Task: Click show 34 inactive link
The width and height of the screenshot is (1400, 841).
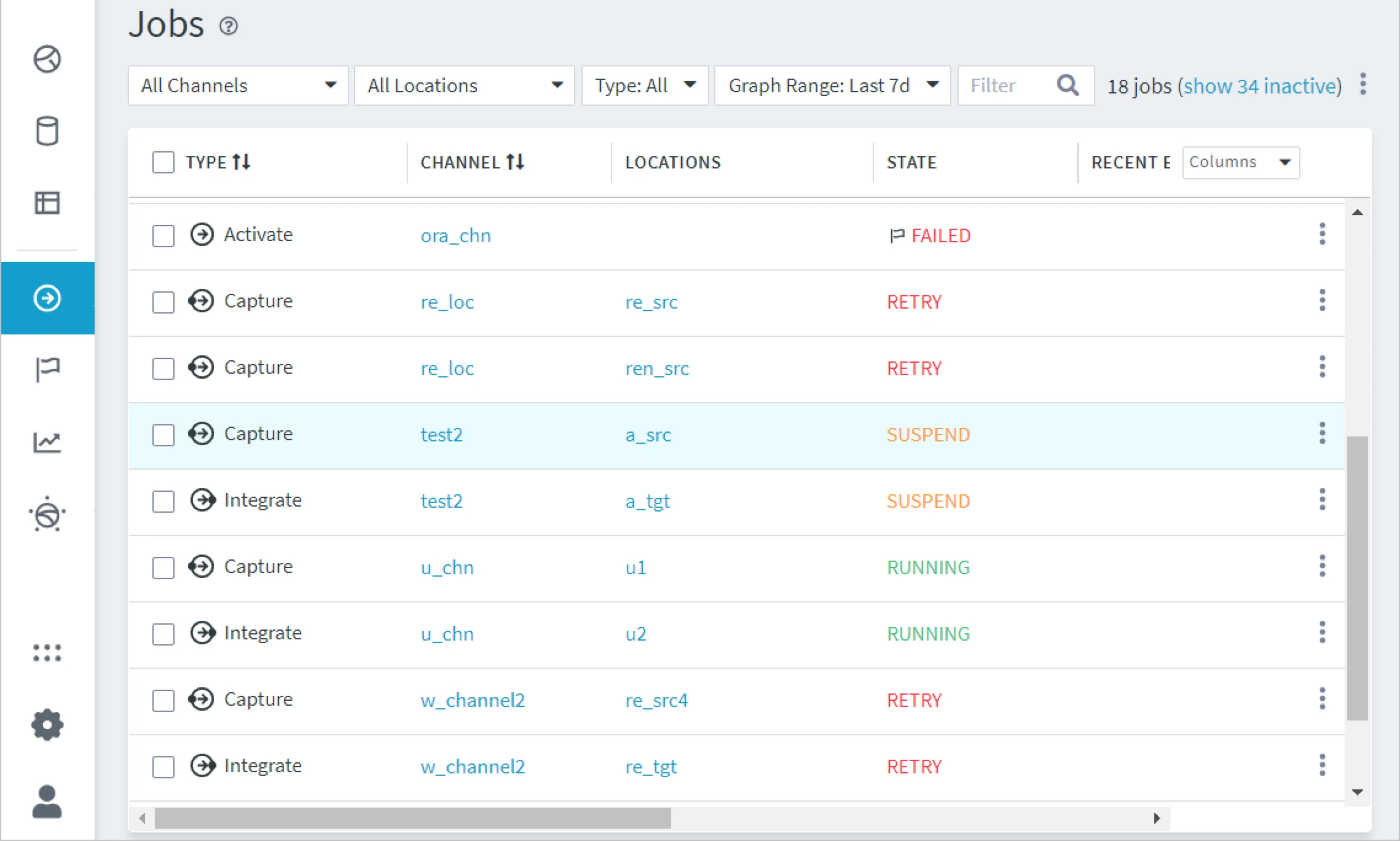Action: (x=1261, y=86)
